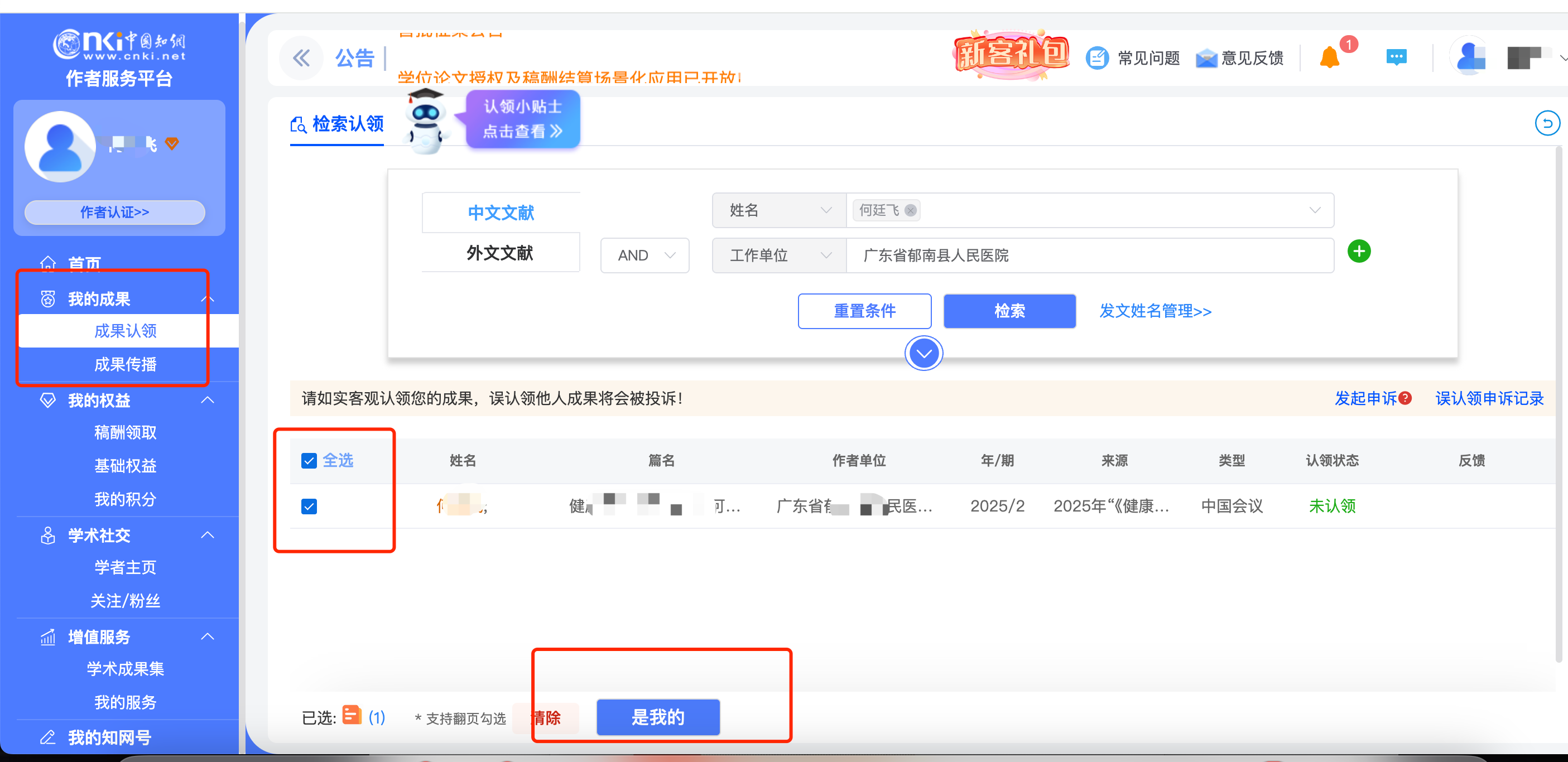Click the robot tip 认领小贴士

[522, 119]
